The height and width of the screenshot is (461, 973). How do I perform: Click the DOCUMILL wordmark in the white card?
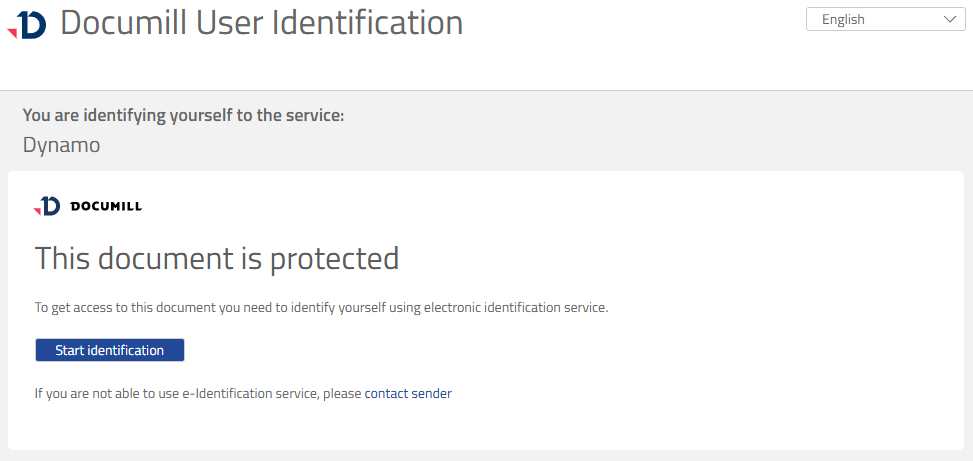(x=106, y=207)
